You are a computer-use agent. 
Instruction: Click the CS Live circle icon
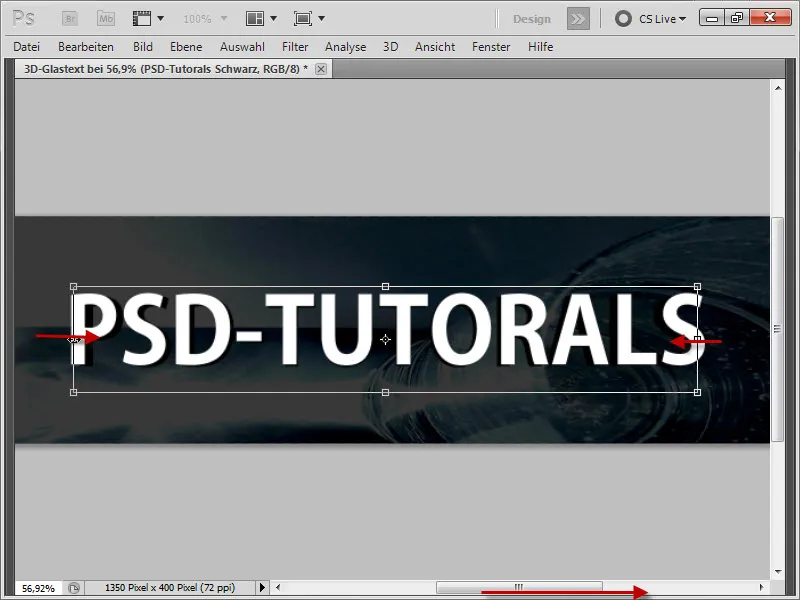623,19
